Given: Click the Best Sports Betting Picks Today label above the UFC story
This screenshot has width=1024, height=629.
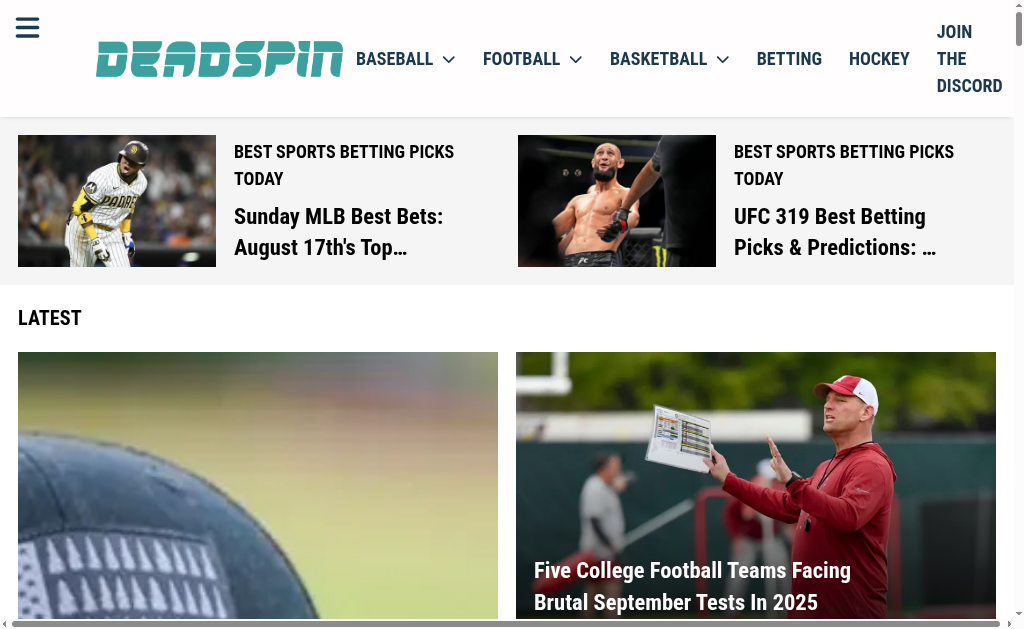Looking at the screenshot, I should click(x=844, y=165).
